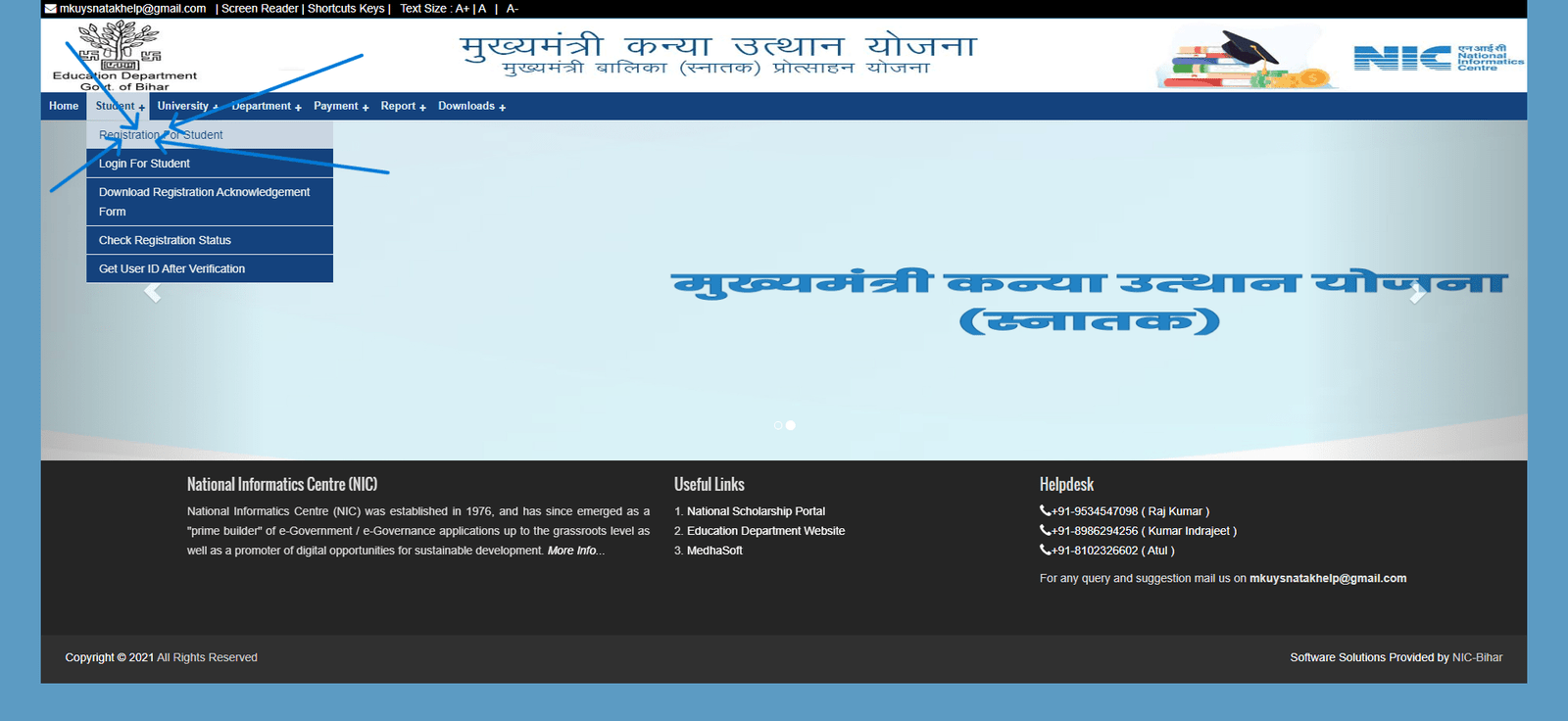Screen dimensions: 1568x721
Task: Click the Education Department Bihar emblem logo
Action: [119, 45]
